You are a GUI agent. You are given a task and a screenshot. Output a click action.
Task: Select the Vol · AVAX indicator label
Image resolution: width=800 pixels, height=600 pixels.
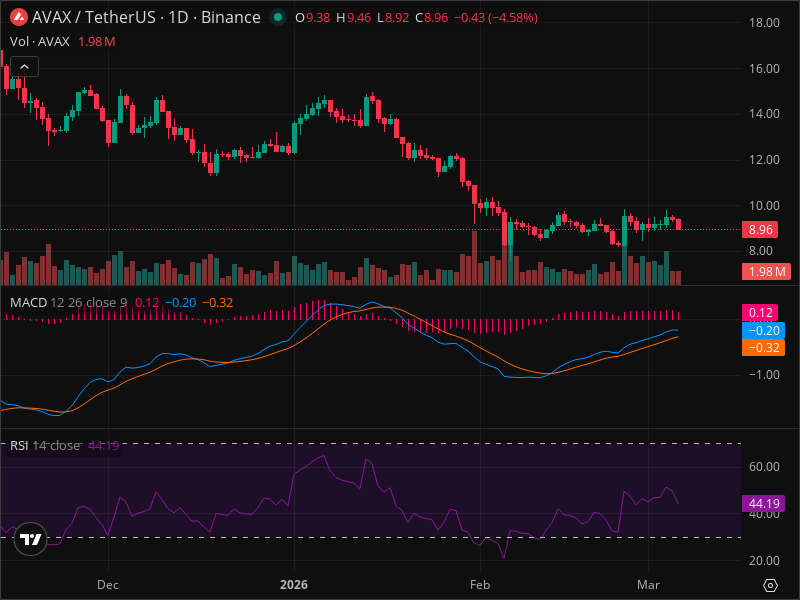point(40,42)
